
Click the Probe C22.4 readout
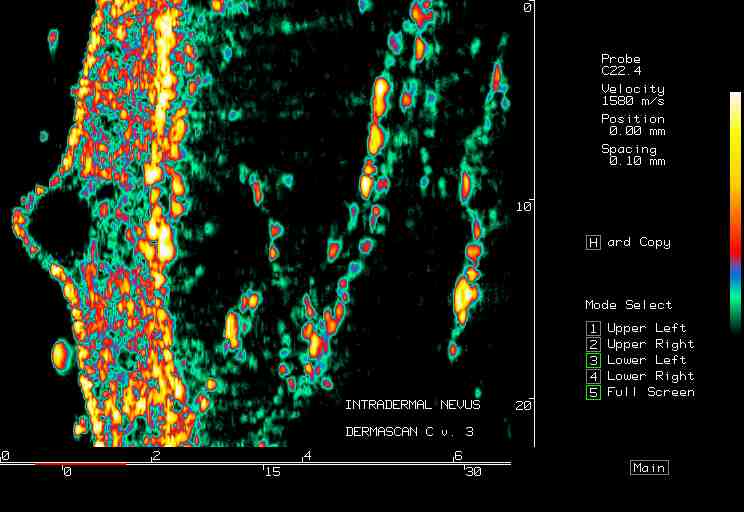(621, 65)
